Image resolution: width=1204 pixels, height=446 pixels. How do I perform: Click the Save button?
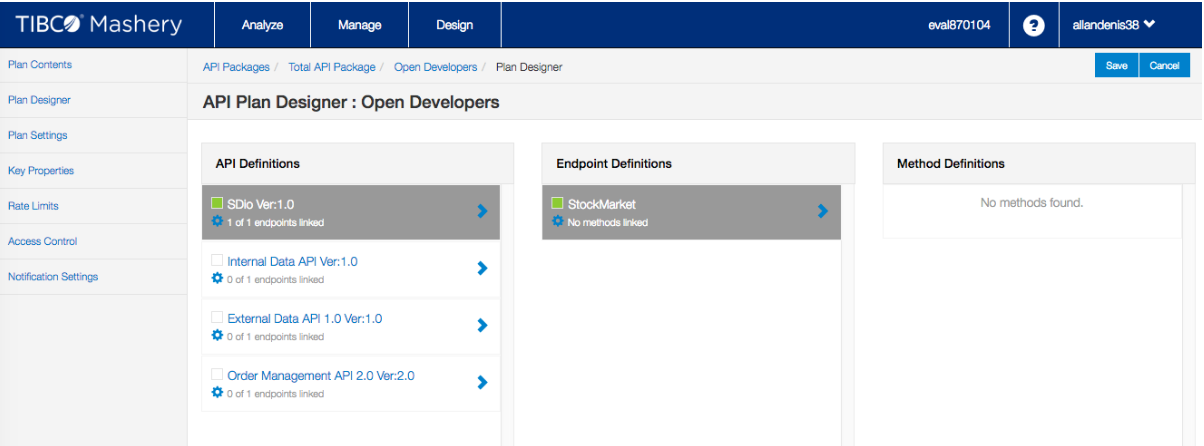(1117, 66)
